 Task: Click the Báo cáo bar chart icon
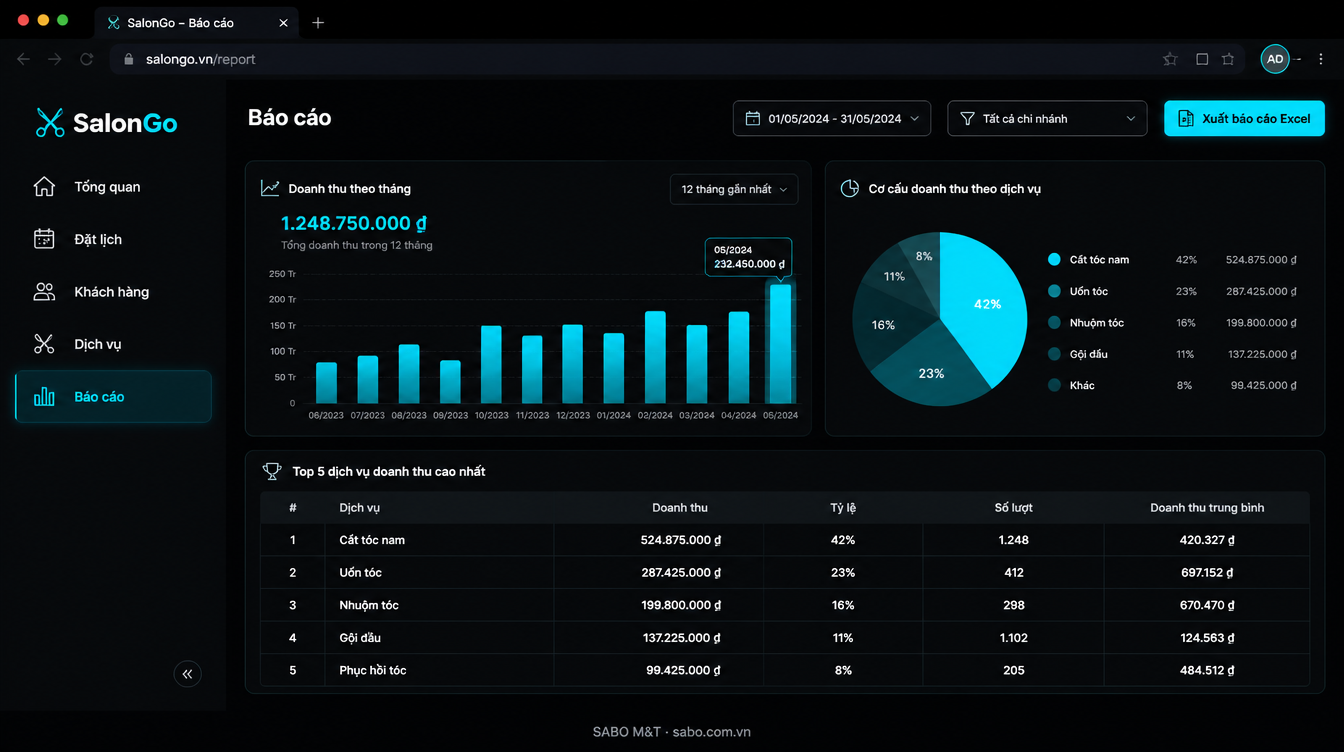[x=44, y=397]
